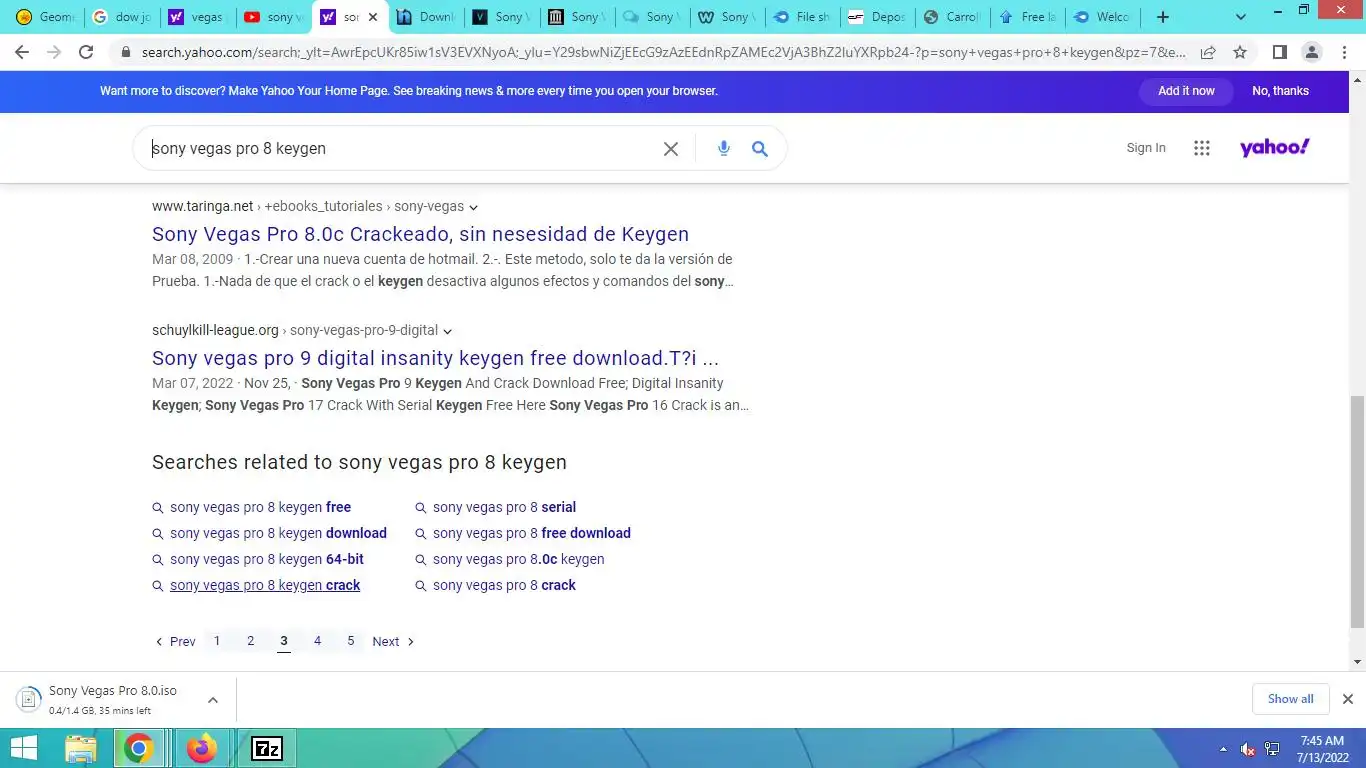
Task: Open the tab search dropdown arrow
Action: tap(1241, 17)
